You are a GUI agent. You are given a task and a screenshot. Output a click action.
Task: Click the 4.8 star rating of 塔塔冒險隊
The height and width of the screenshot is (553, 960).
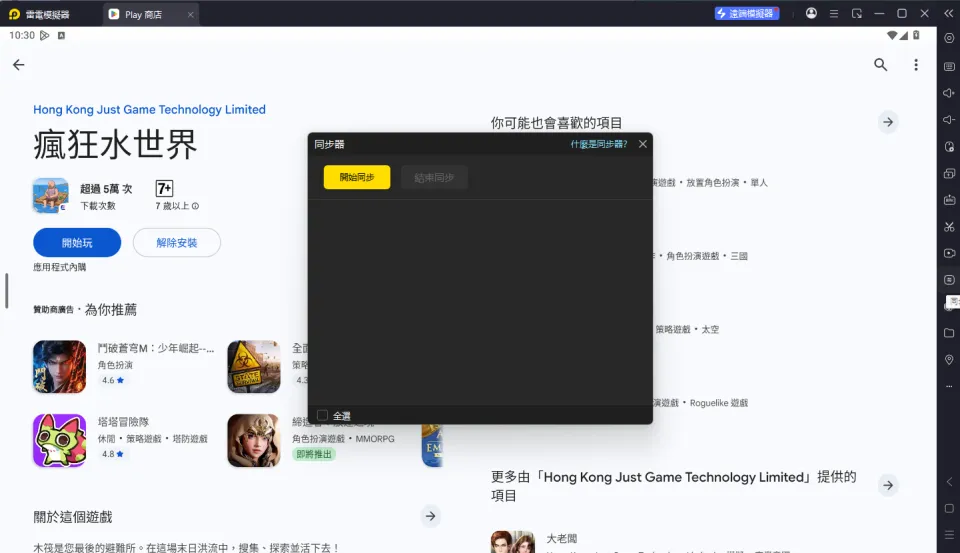pos(113,454)
